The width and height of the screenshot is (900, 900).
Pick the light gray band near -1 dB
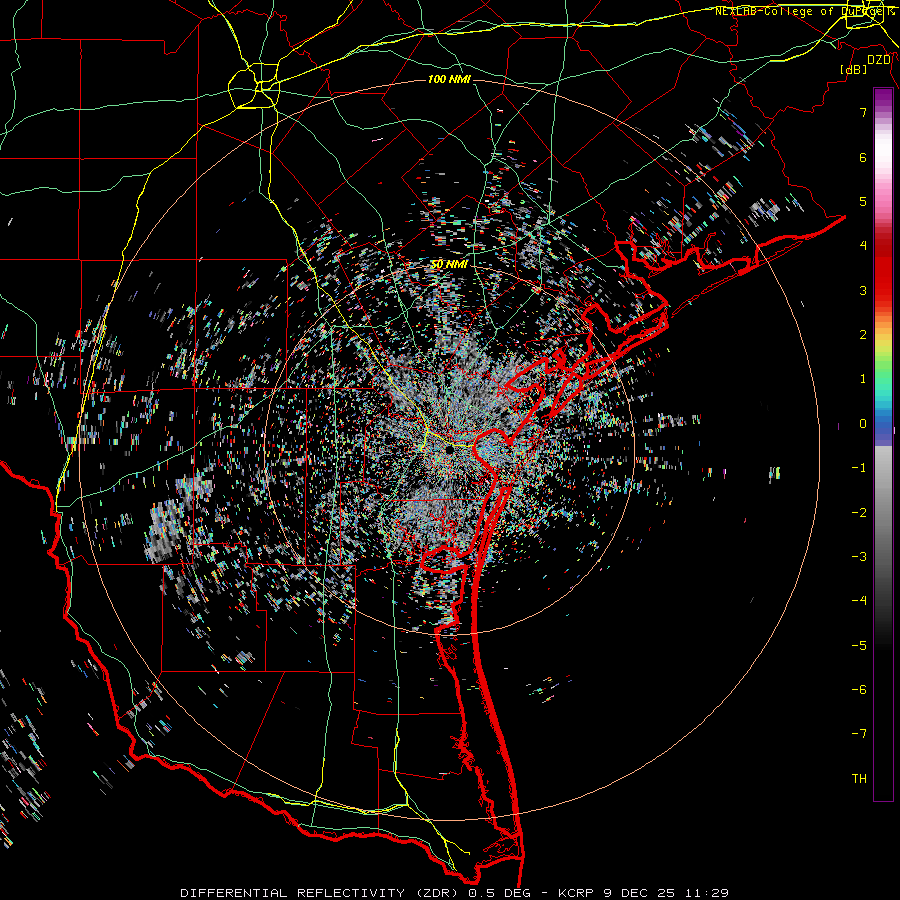coord(883,466)
